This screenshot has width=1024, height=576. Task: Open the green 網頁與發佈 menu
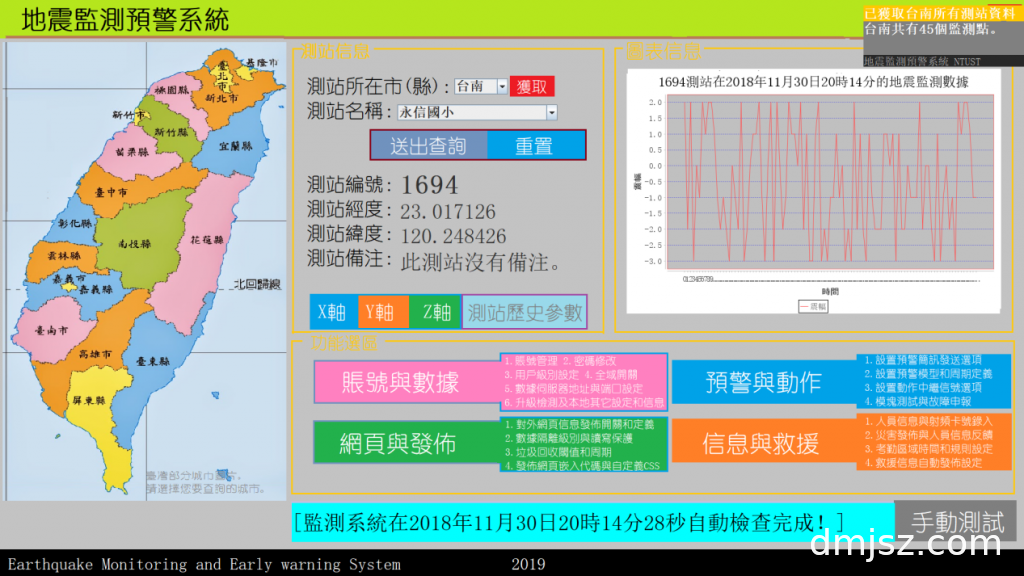click(397, 444)
